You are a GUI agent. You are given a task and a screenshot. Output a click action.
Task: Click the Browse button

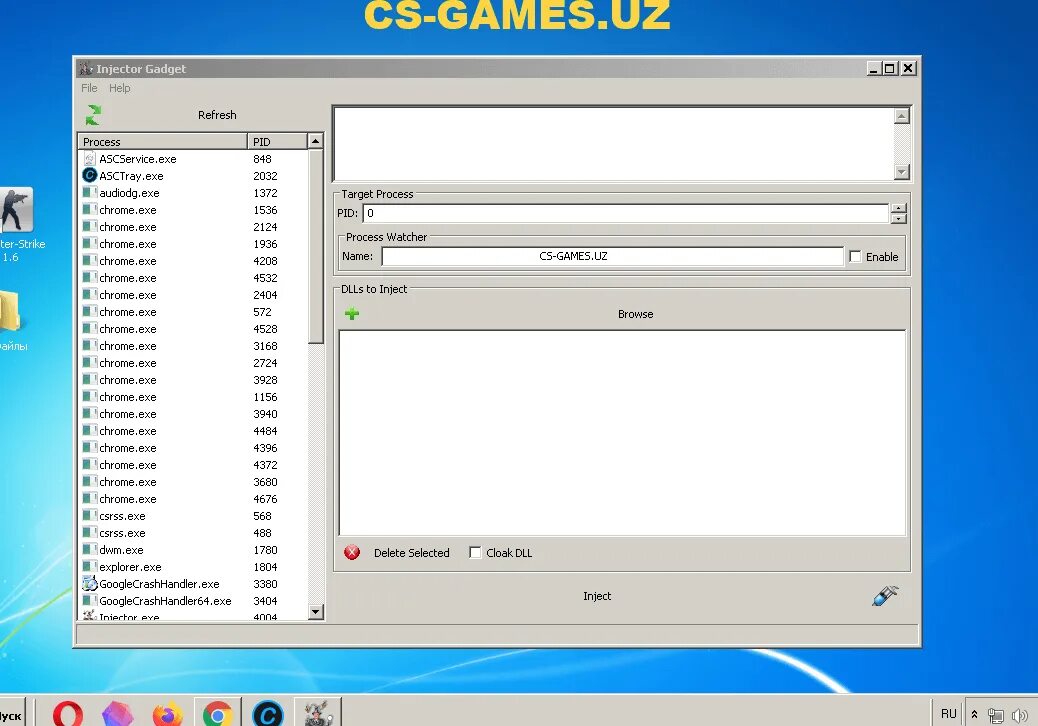[636, 314]
